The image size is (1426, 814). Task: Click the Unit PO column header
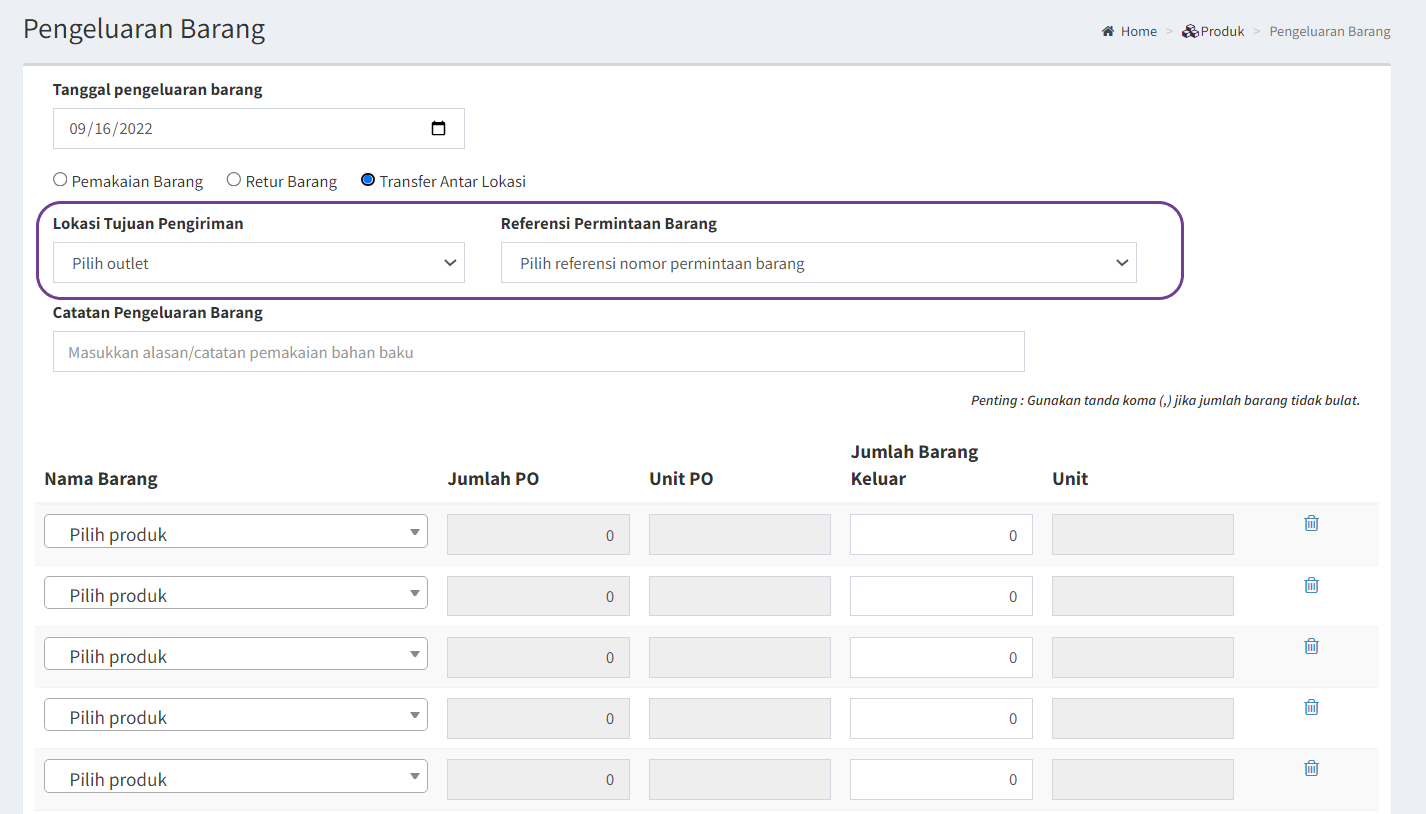click(681, 478)
